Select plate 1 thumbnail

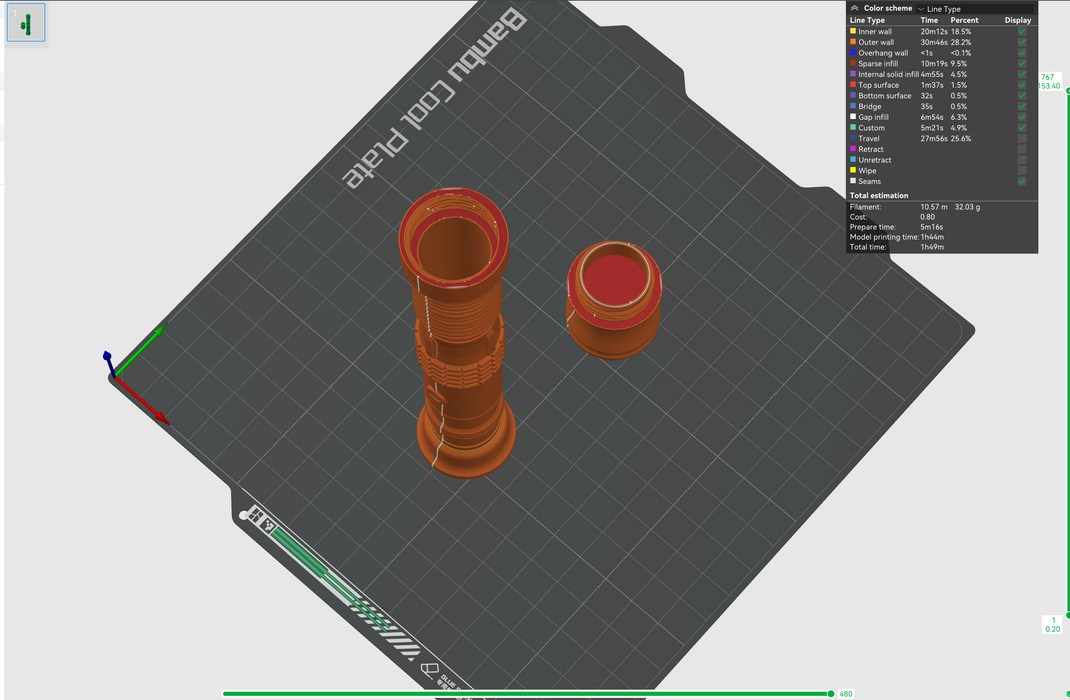click(x=26, y=22)
